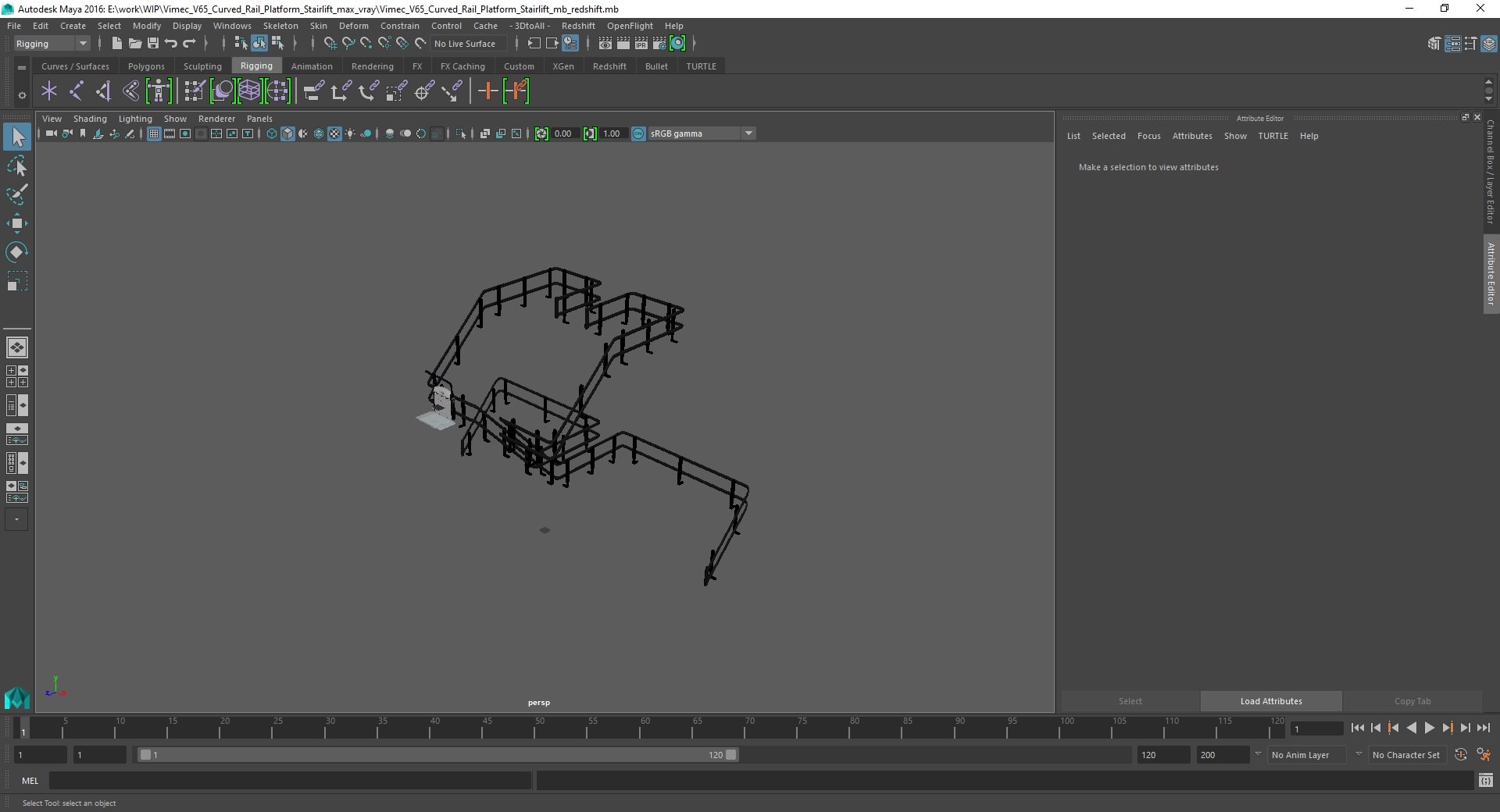Toggle the viewport grid display
Viewport: 1500px width, 812px height.
pyautogui.click(x=154, y=134)
